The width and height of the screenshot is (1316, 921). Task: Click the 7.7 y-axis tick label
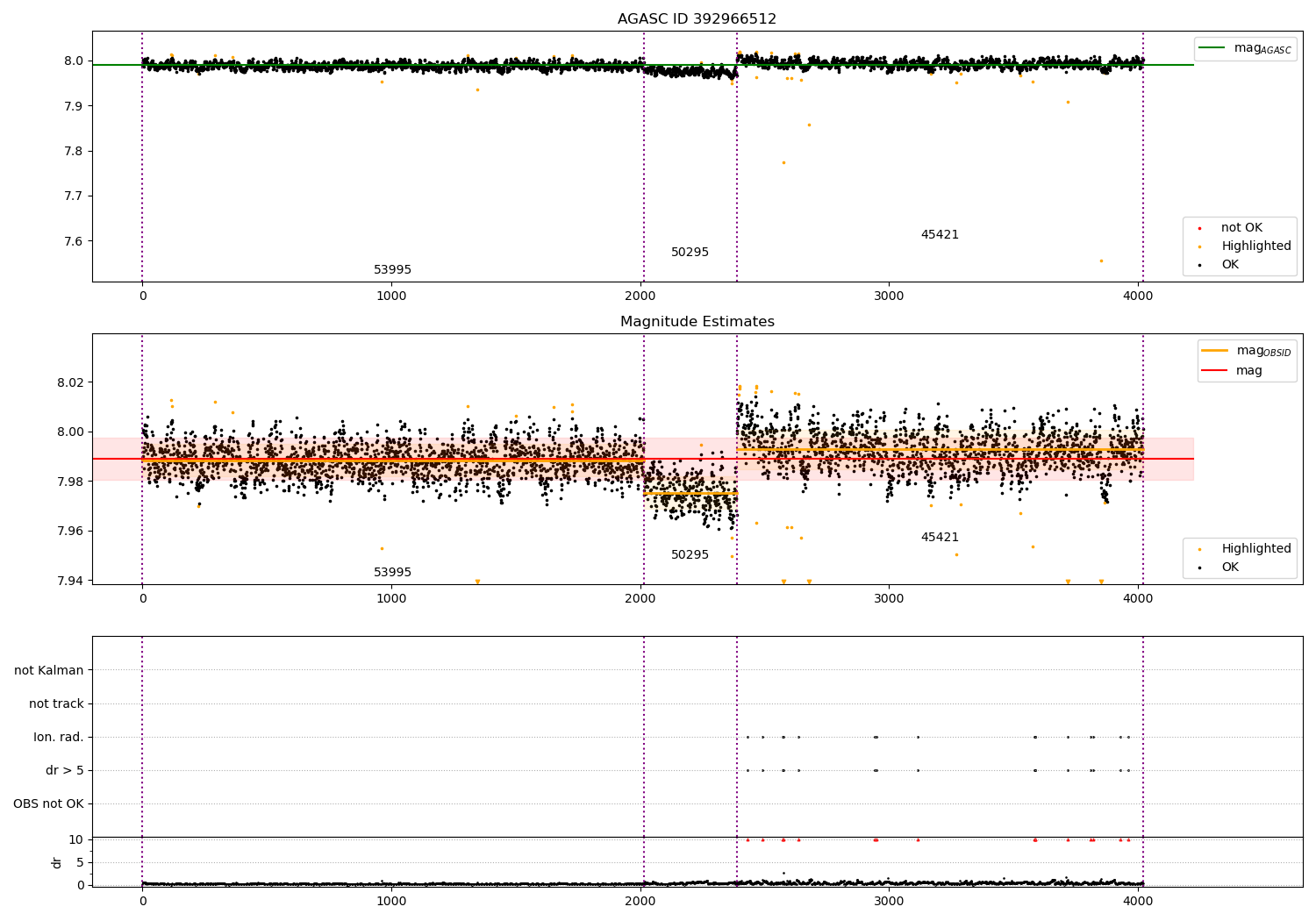point(73,196)
